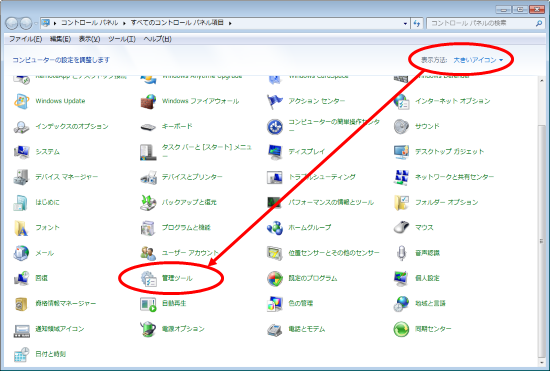Open 地域と言語
Screen dimensions: 550x371
(x=420, y=303)
